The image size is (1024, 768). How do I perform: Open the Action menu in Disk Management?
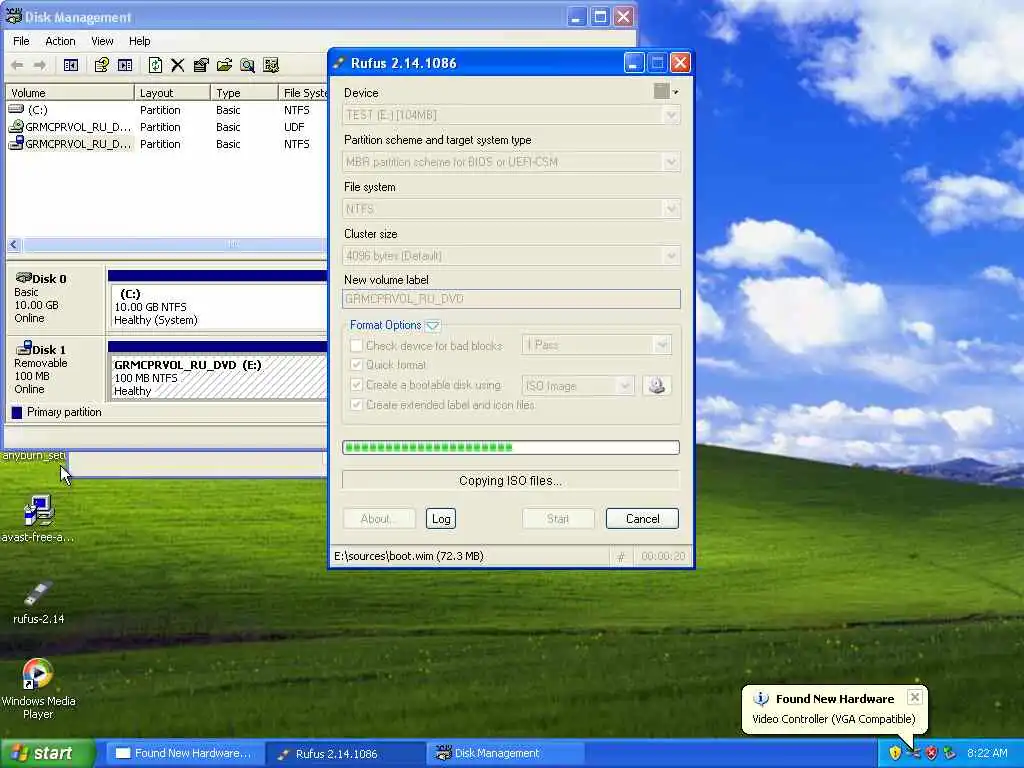click(60, 40)
